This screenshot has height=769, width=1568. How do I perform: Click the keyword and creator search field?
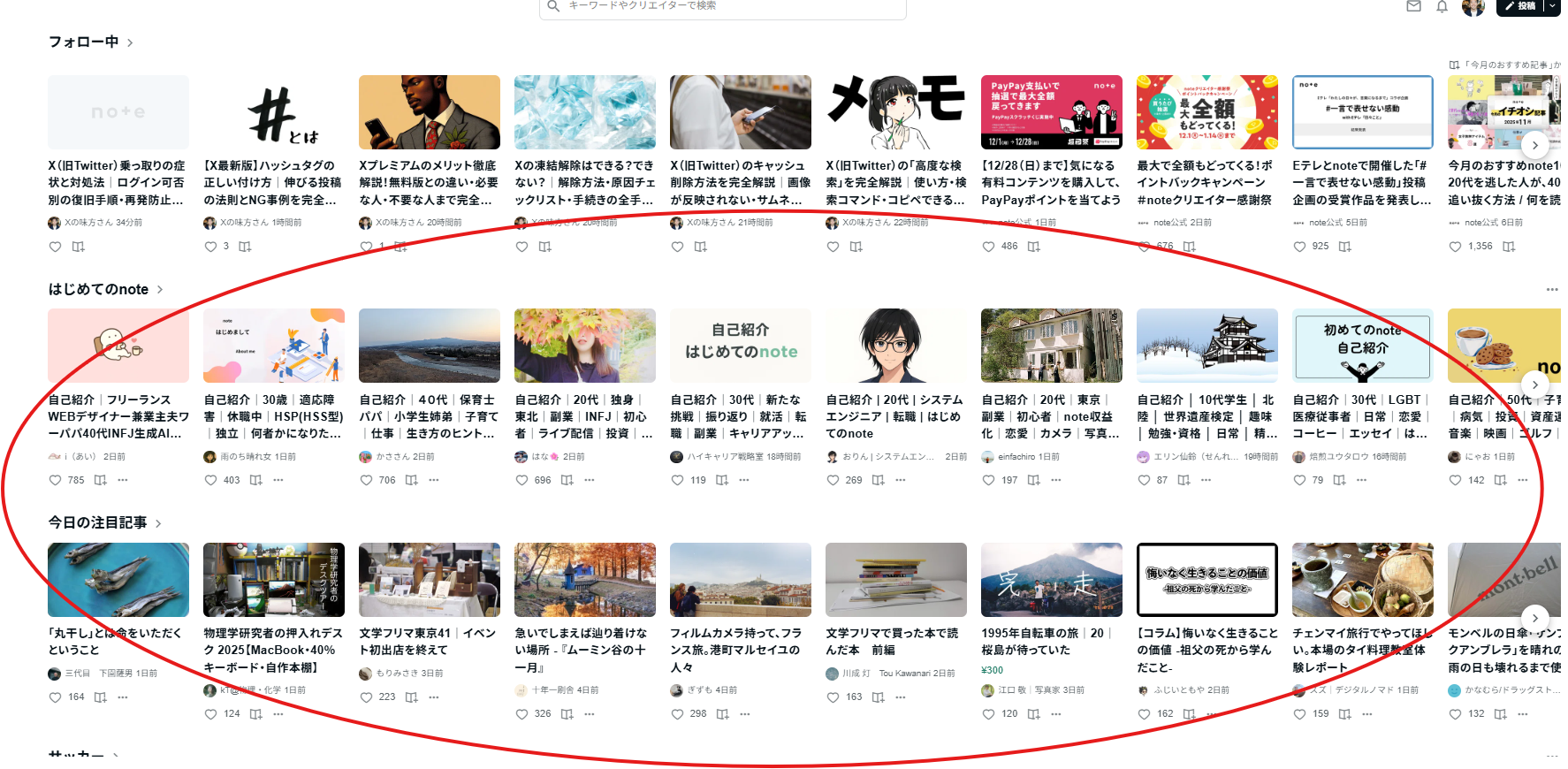coord(725,6)
